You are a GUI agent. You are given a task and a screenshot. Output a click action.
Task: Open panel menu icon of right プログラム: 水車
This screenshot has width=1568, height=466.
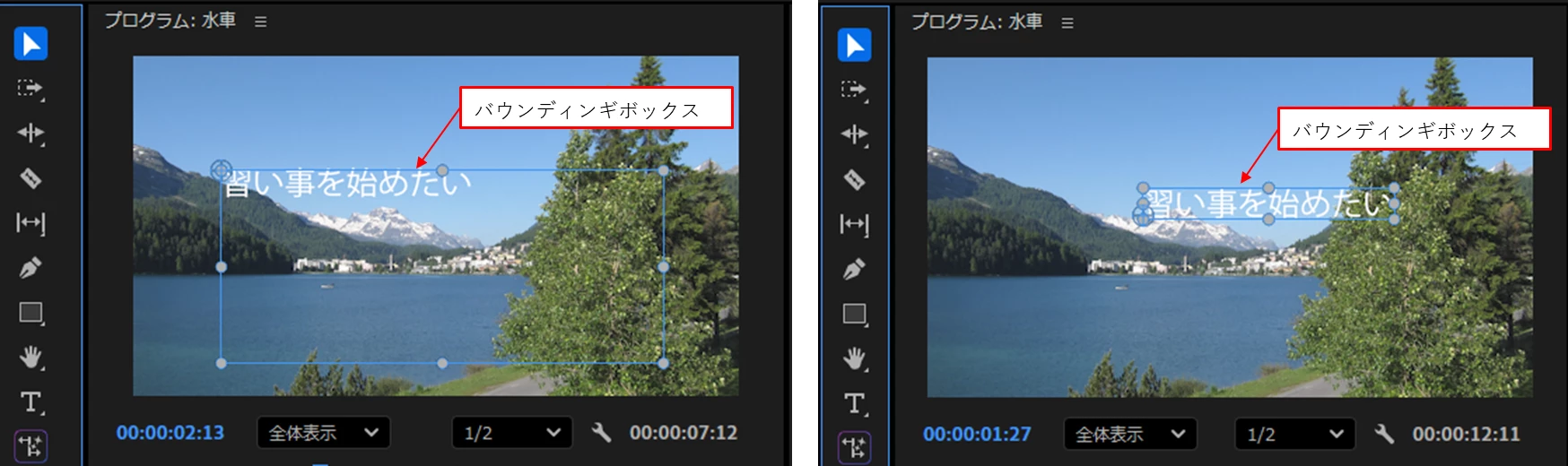(1067, 22)
